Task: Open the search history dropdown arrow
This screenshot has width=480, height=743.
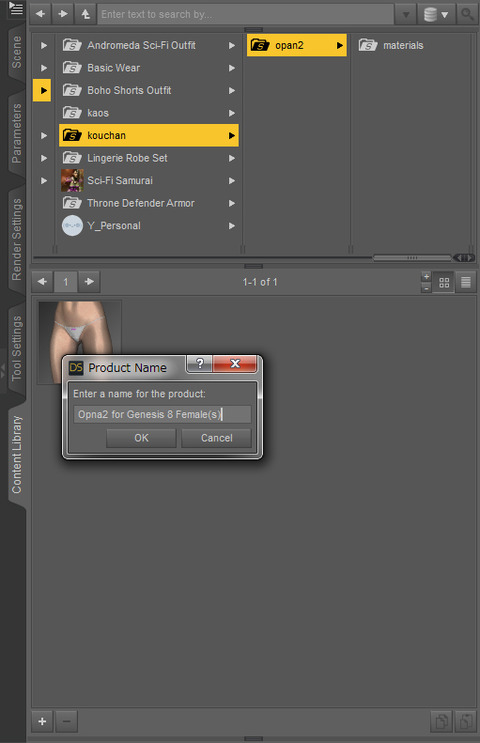Action: 406,15
